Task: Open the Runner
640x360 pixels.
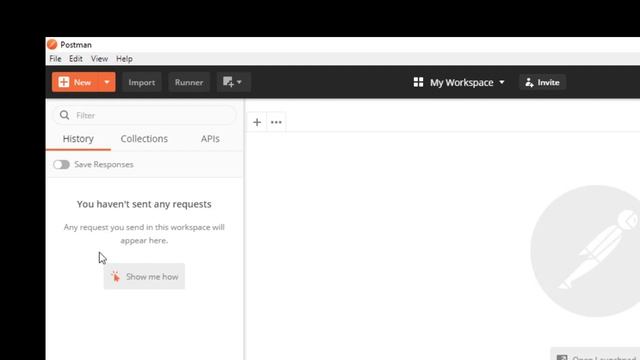Action: pos(189,82)
